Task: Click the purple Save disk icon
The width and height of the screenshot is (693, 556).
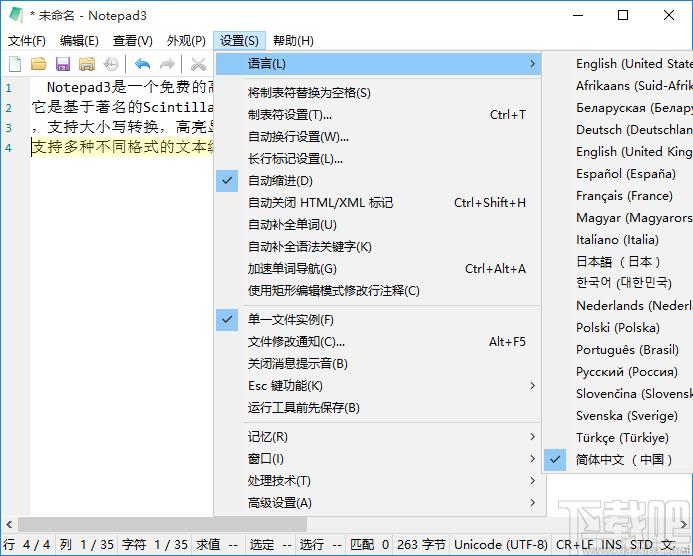Action: (x=63, y=65)
